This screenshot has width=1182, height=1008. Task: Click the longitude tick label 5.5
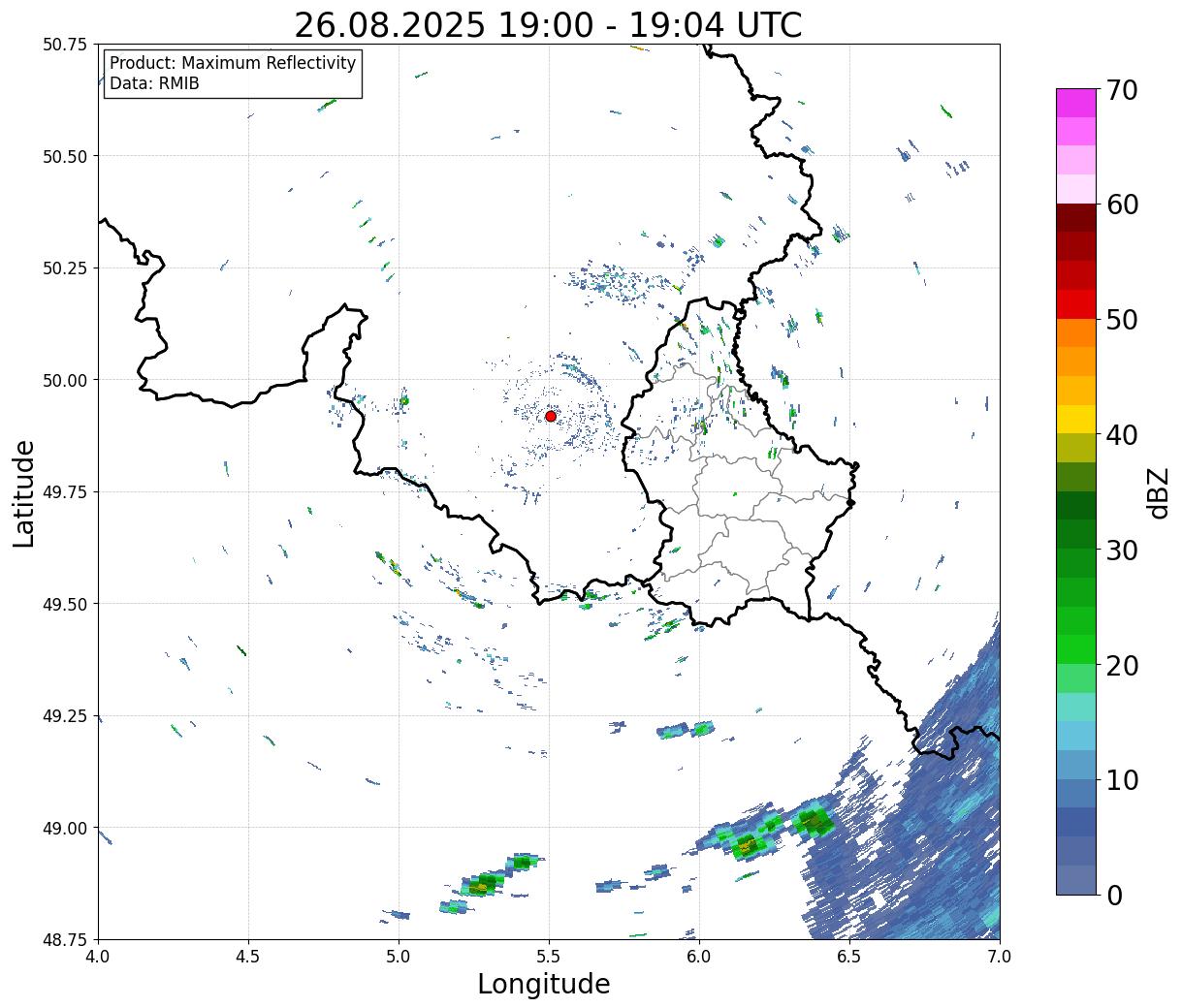(x=549, y=957)
